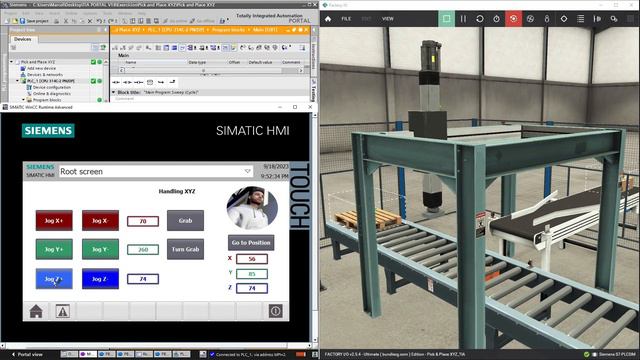Image resolution: width=640 pixels, height=360 pixels.
Task: Open Devices & networks tree item
Action: coord(45,75)
